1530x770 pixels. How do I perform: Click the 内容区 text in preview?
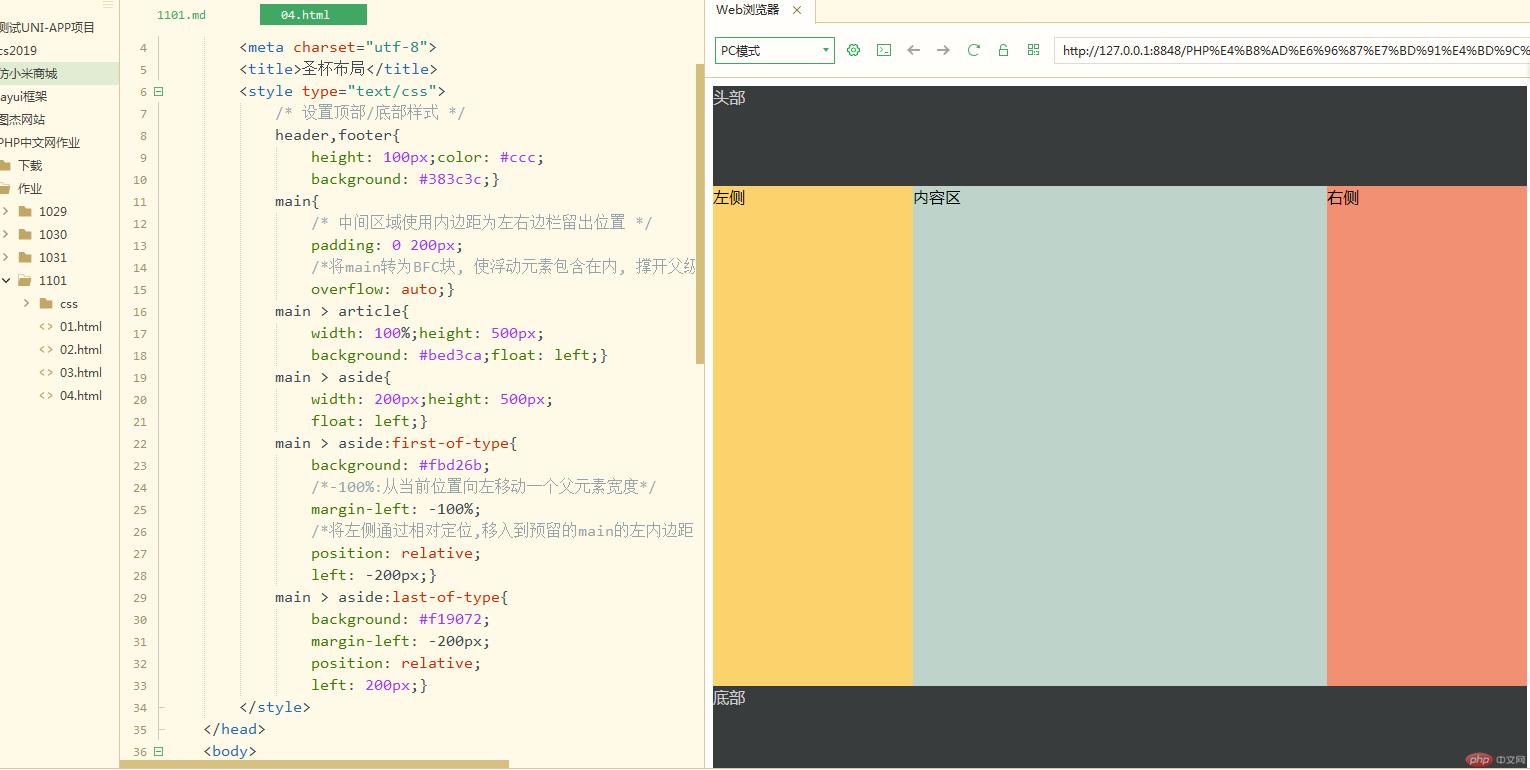[x=937, y=198]
